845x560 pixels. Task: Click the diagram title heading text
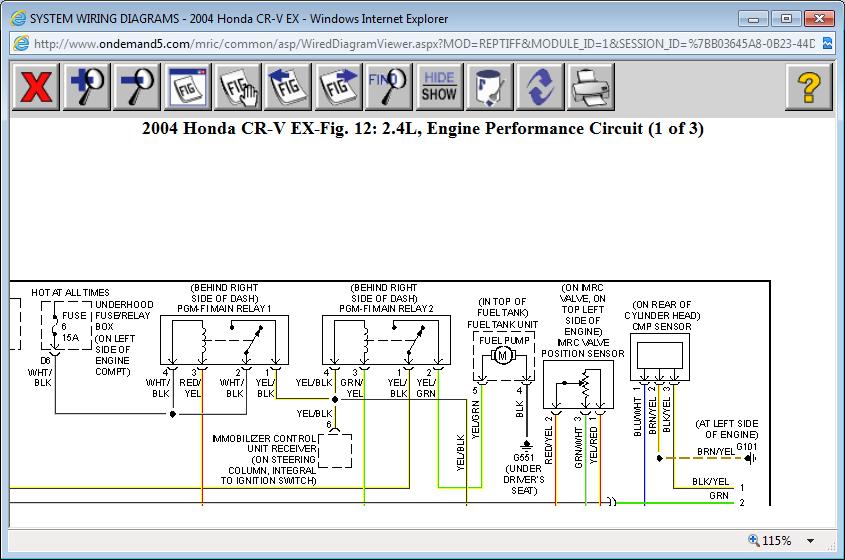tap(423, 129)
